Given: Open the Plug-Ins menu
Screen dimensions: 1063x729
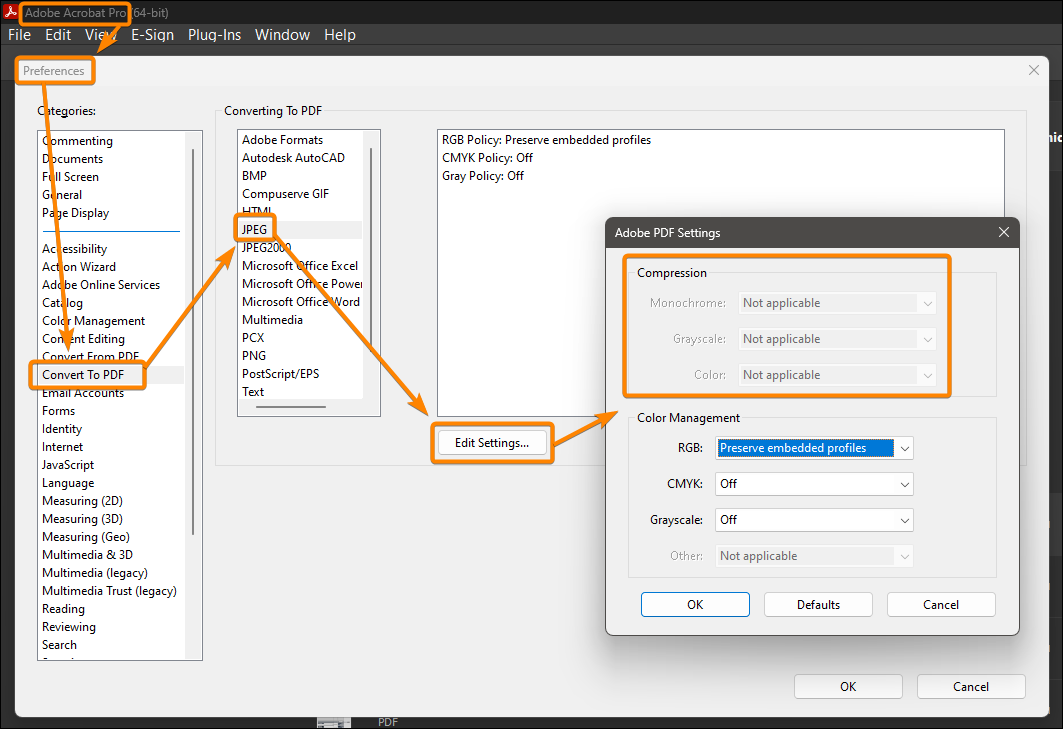Looking at the screenshot, I should click(214, 34).
